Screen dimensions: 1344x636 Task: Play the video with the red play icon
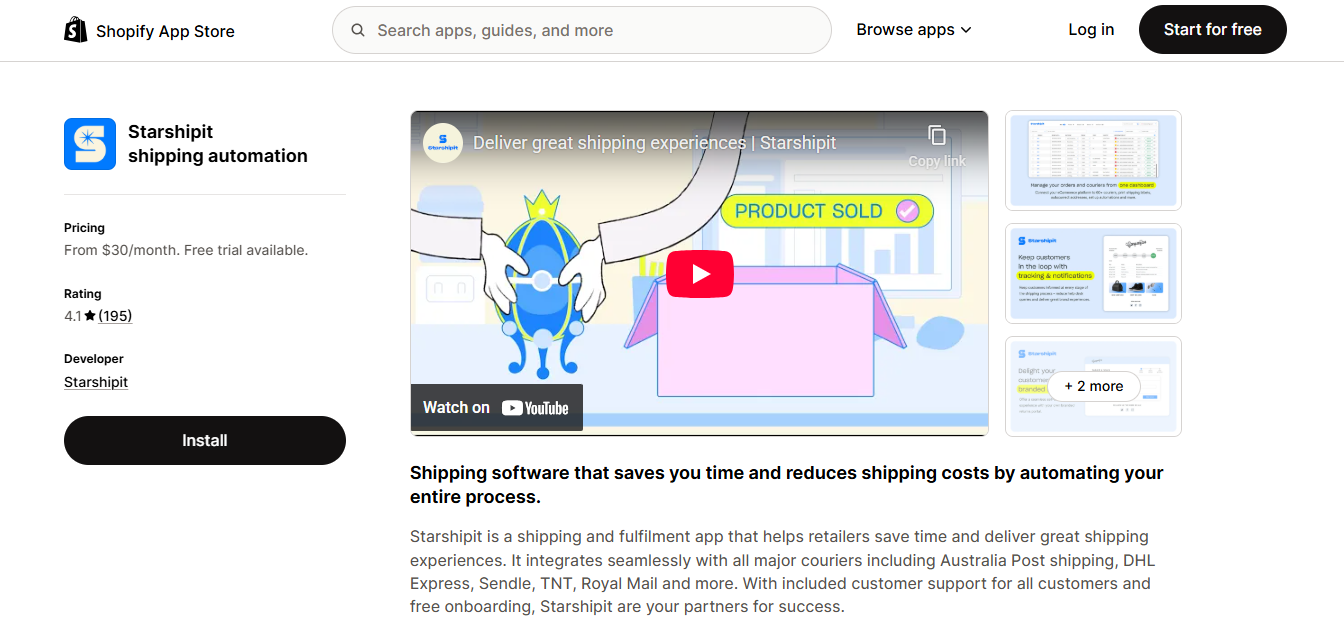pyautogui.click(x=699, y=273)
